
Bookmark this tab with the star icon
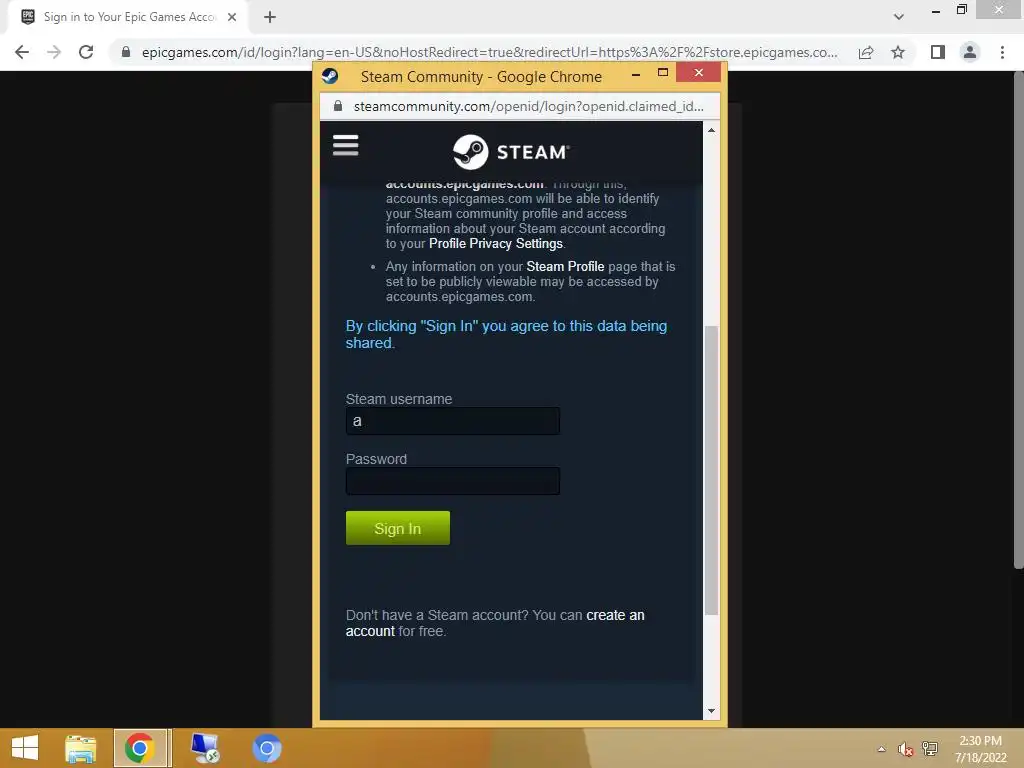point(898,52)
